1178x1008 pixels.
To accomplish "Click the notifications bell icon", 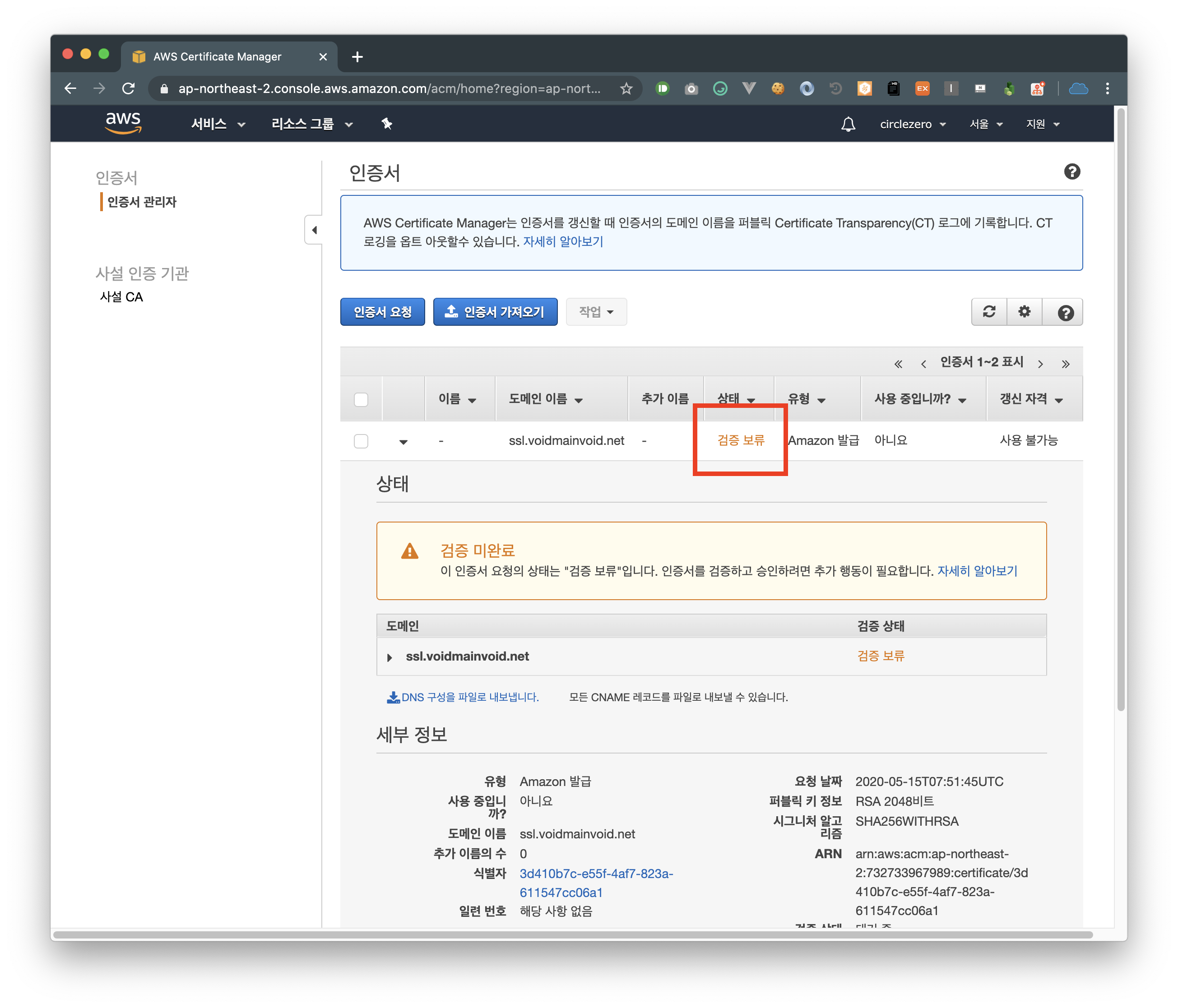I will (848, 124).
